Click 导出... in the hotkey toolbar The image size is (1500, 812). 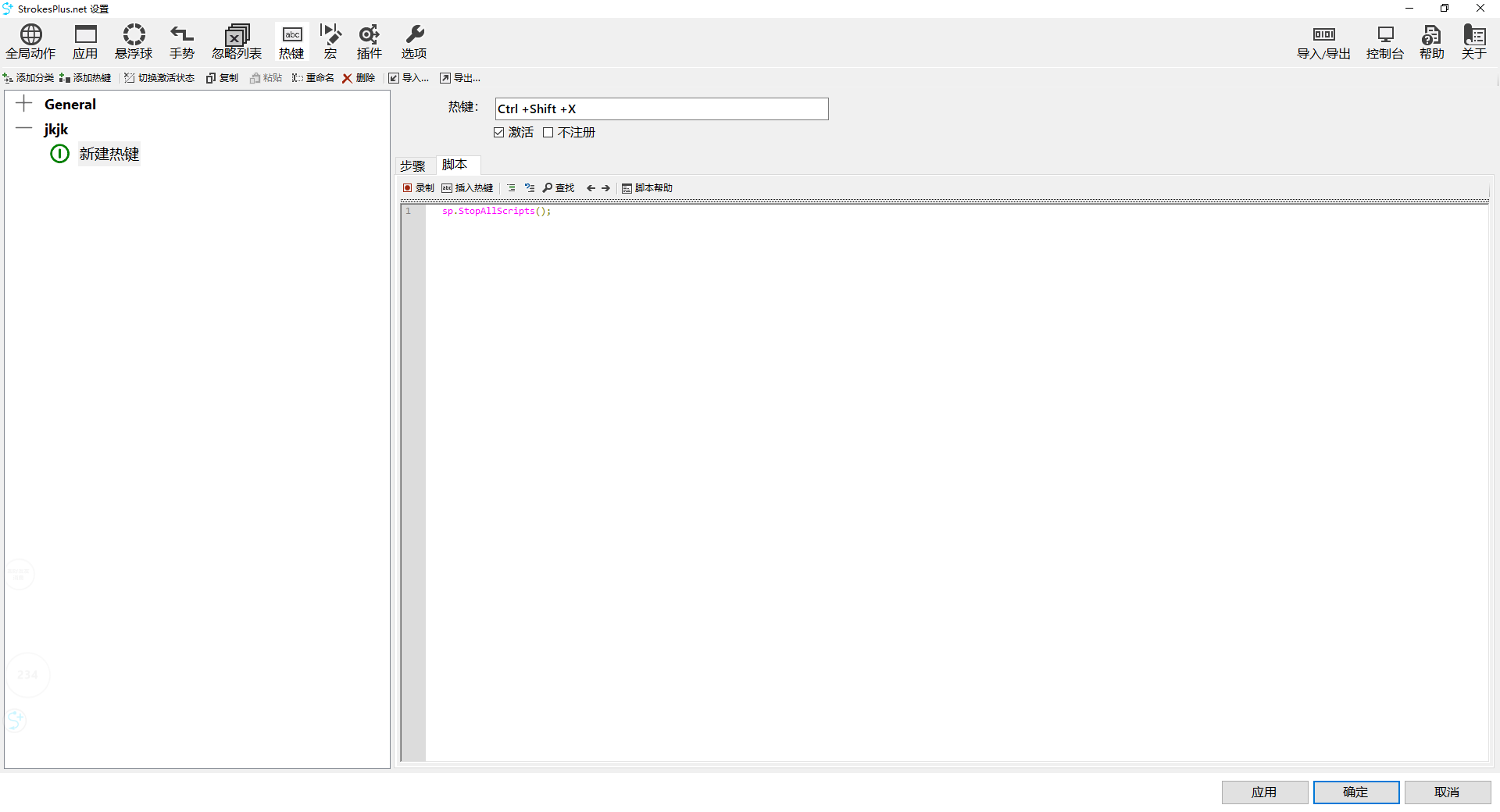coord(460,78)
